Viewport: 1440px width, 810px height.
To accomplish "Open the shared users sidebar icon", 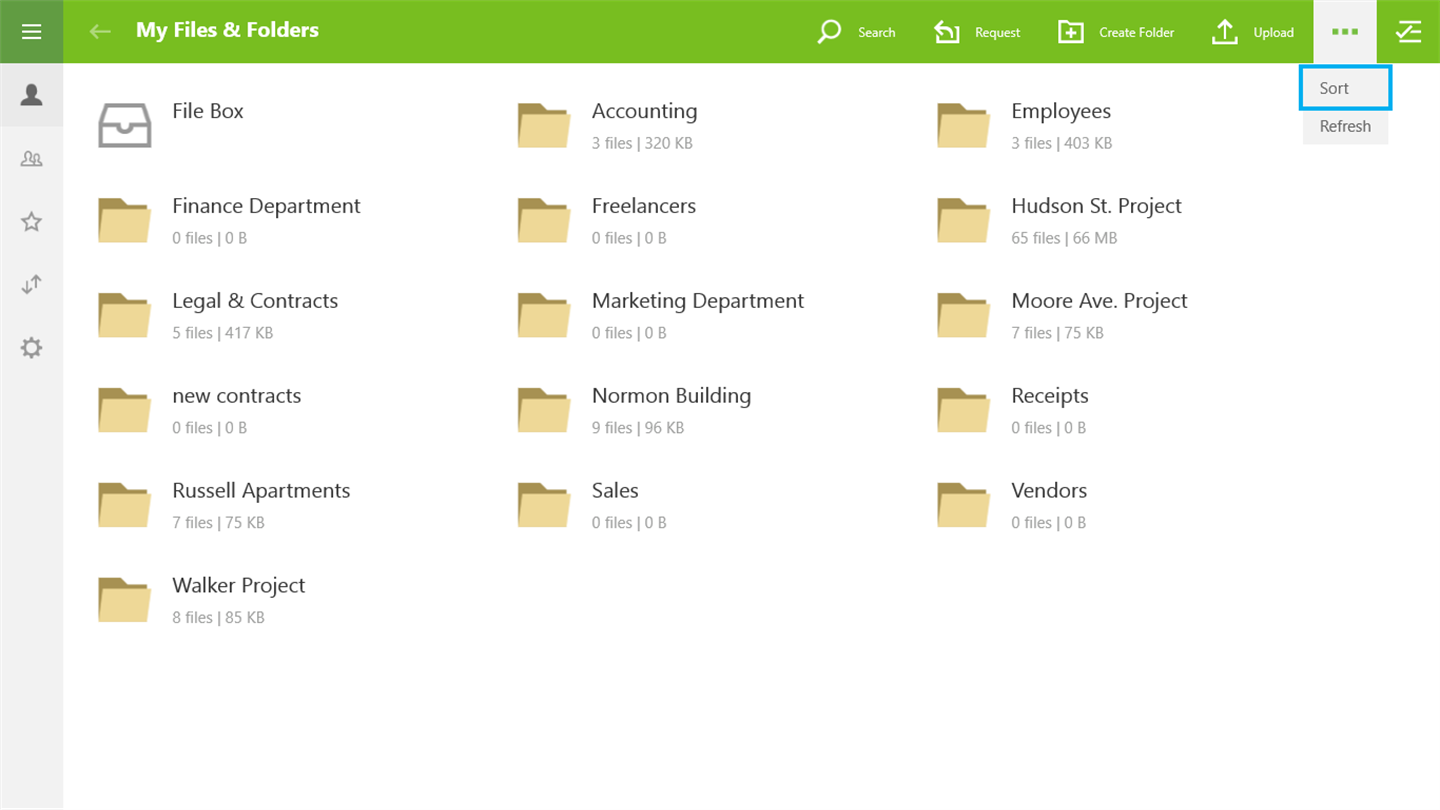I will 31,158.
